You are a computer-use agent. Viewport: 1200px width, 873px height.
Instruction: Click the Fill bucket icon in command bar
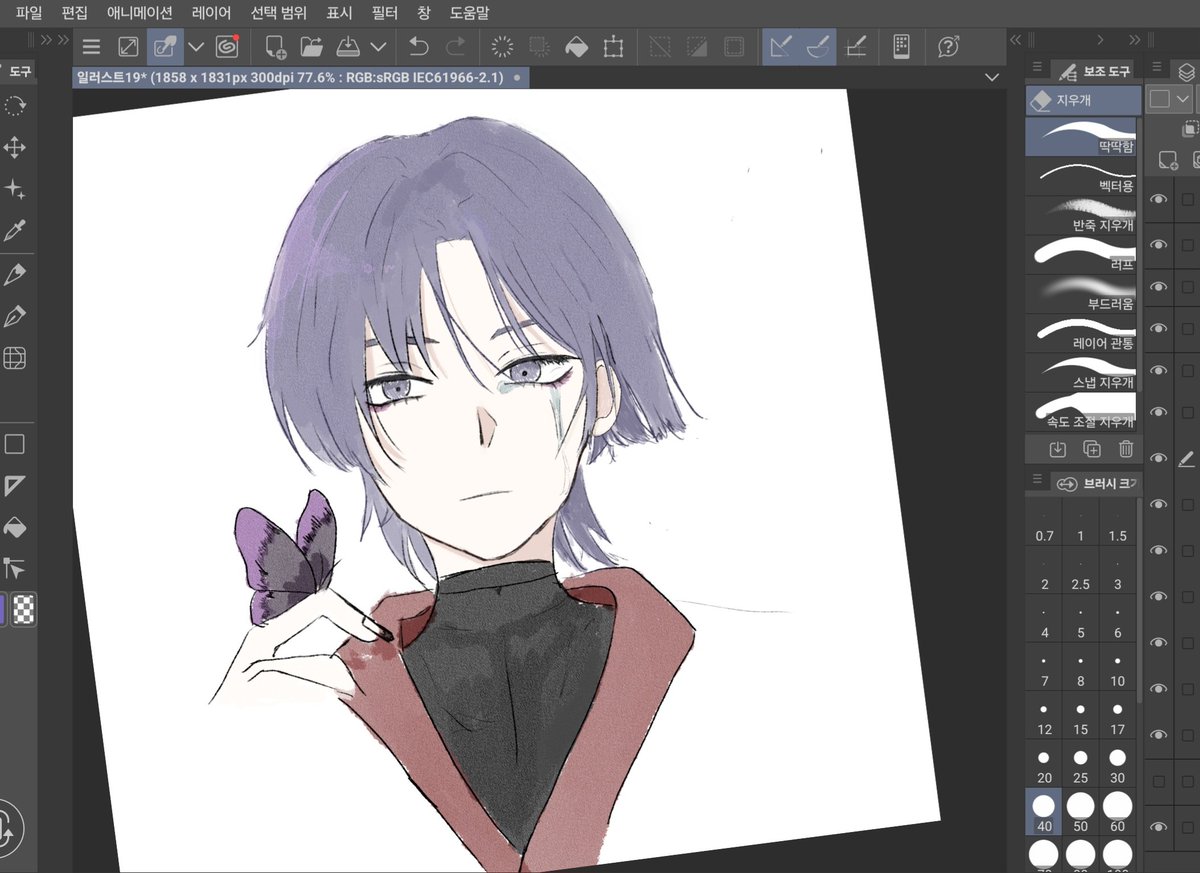pyautogui.click(x=577, y=47)
